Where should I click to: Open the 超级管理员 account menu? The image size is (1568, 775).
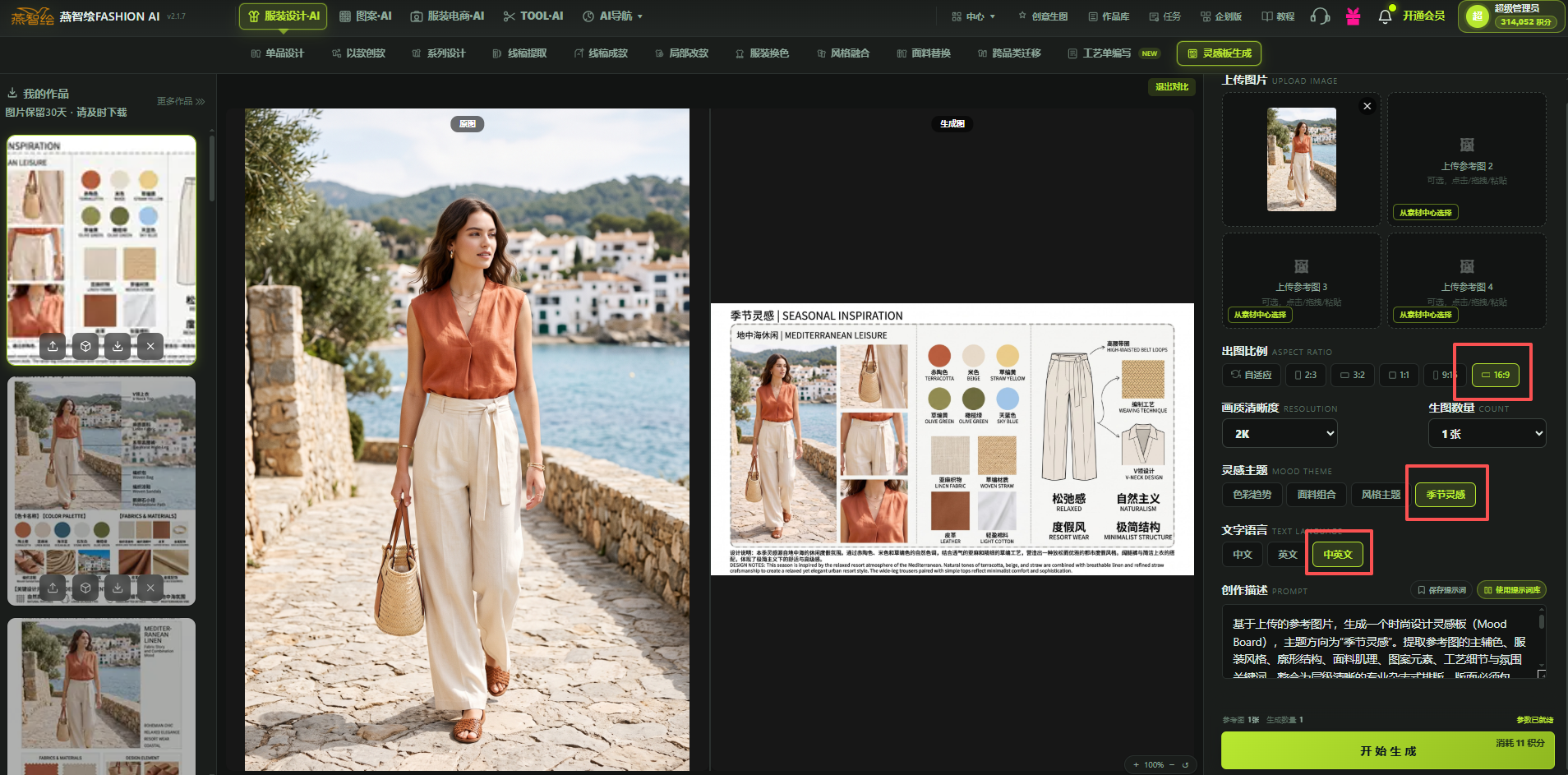1511,16
